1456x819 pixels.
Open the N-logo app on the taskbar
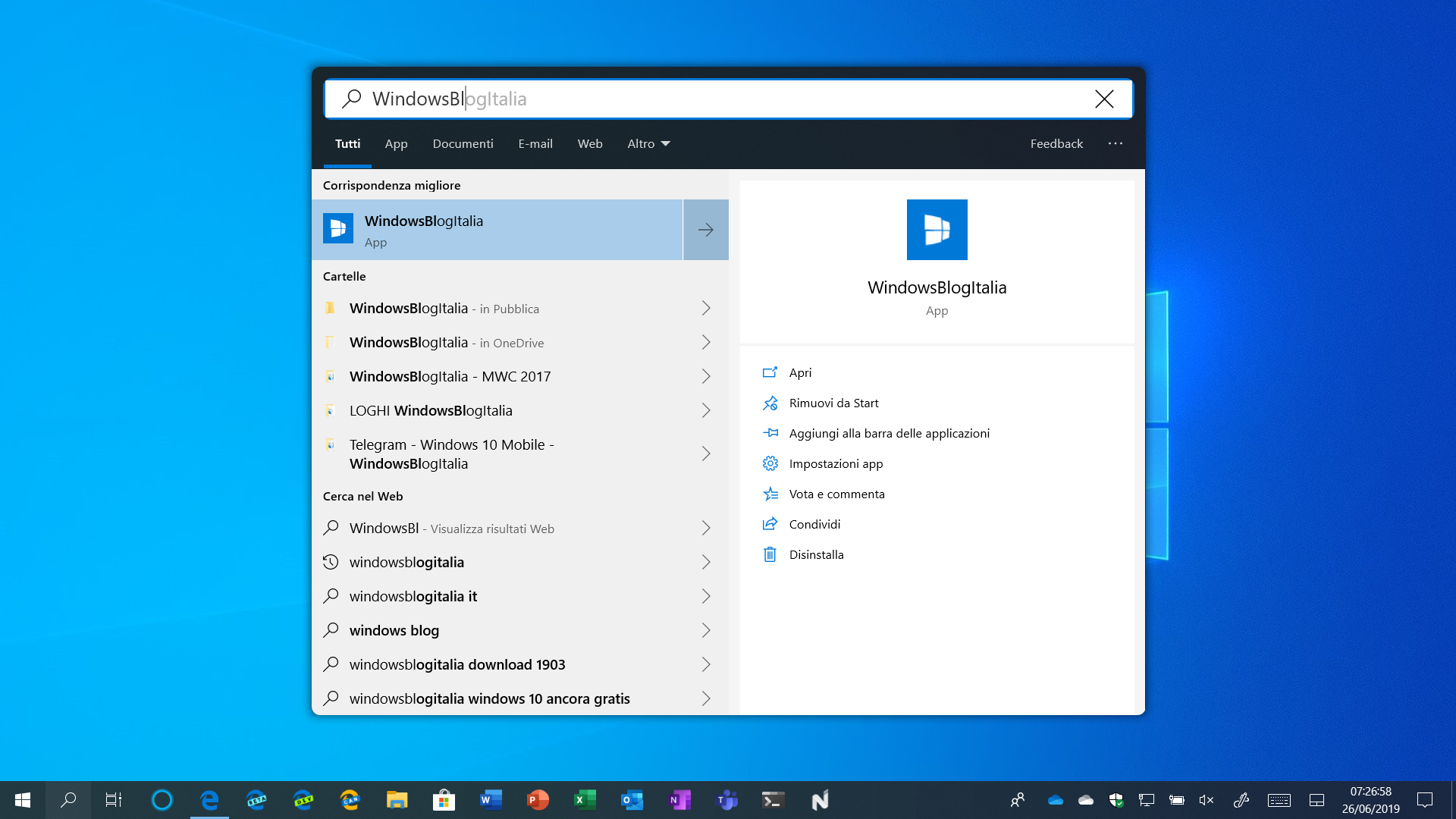pos(820,800)
